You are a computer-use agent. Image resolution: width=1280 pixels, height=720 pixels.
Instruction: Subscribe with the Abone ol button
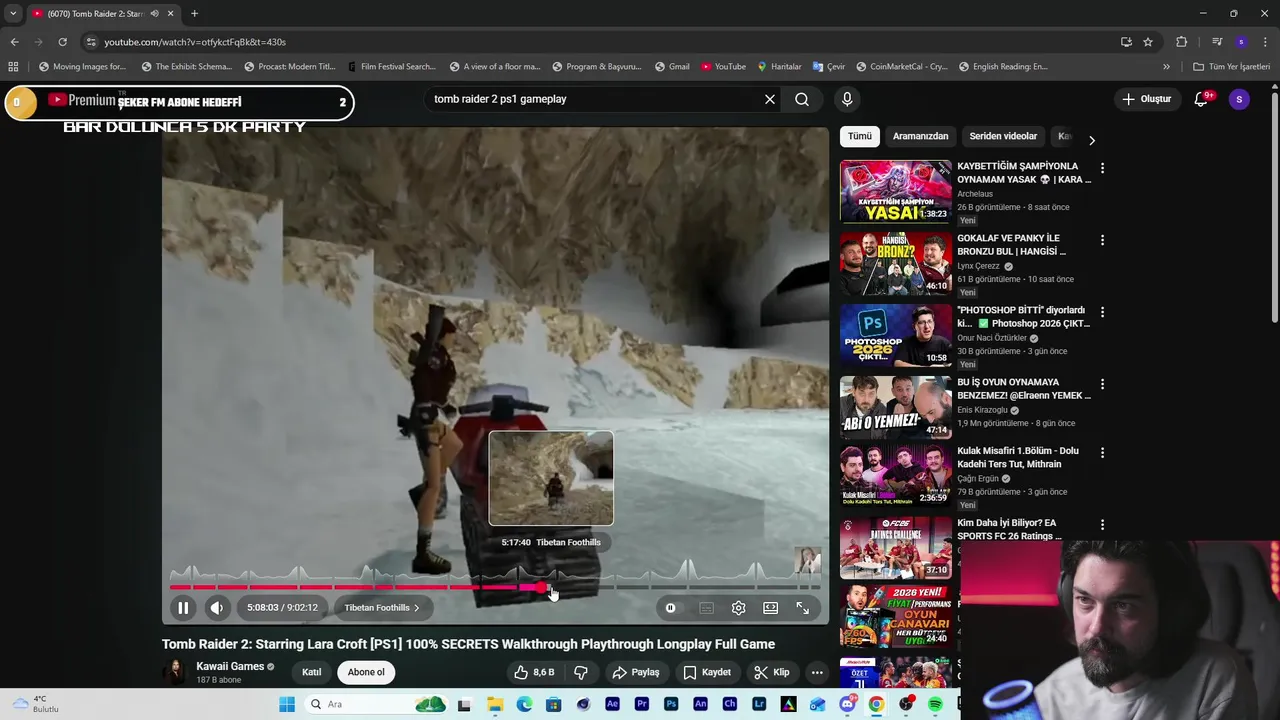pos(366,672)
